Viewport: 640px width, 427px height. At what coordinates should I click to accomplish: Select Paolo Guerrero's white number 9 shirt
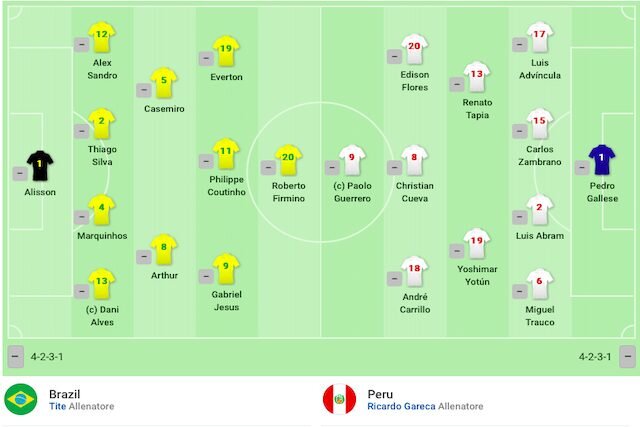352,160
